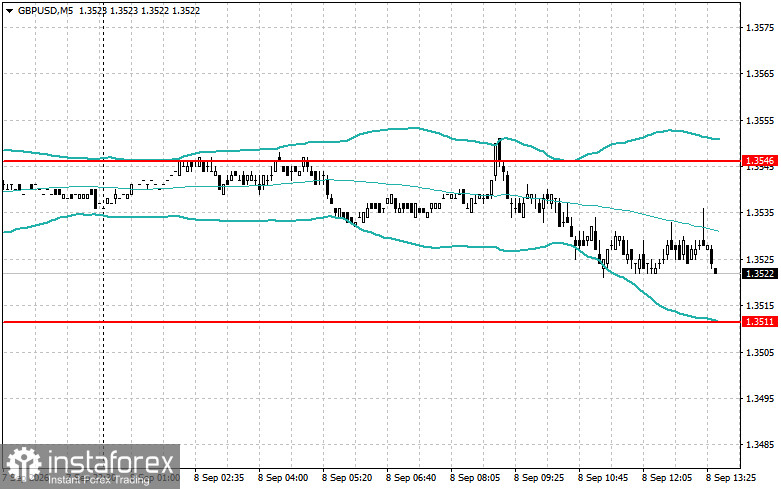Click the 8 Sep 04:00 time label
The width and height of the screenshot is (781, 489).
[x=283, y=478]
